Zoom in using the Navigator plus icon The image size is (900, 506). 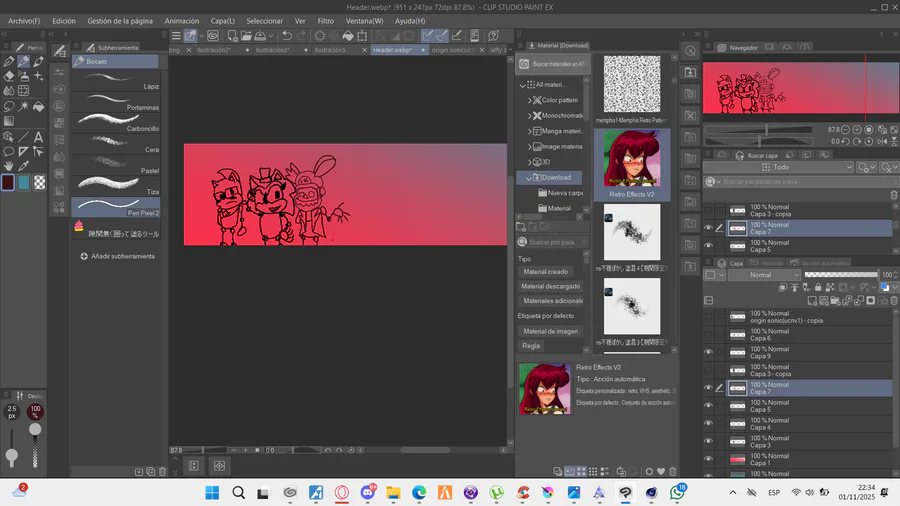point(857,130)
